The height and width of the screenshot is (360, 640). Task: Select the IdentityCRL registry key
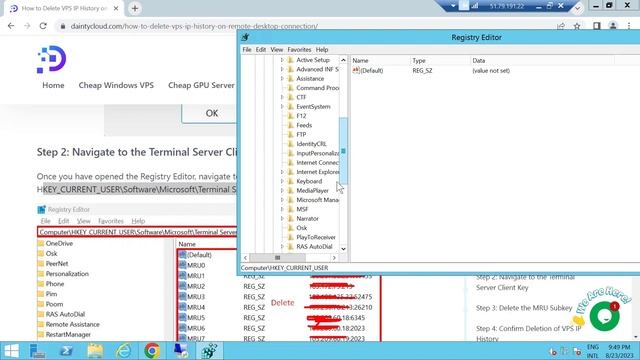(x=311, y=144)
